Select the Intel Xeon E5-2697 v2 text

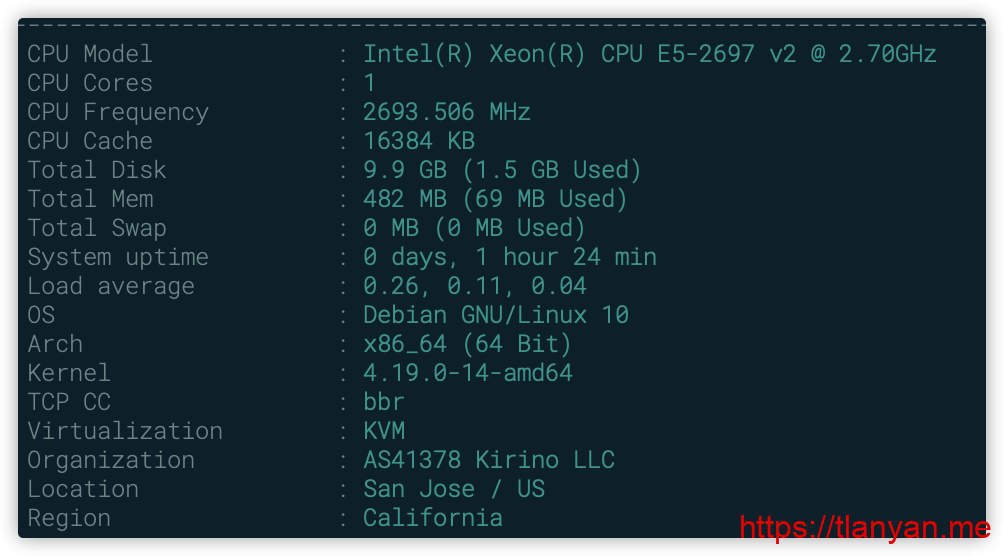pyautogui.click(x=649, y=54)
